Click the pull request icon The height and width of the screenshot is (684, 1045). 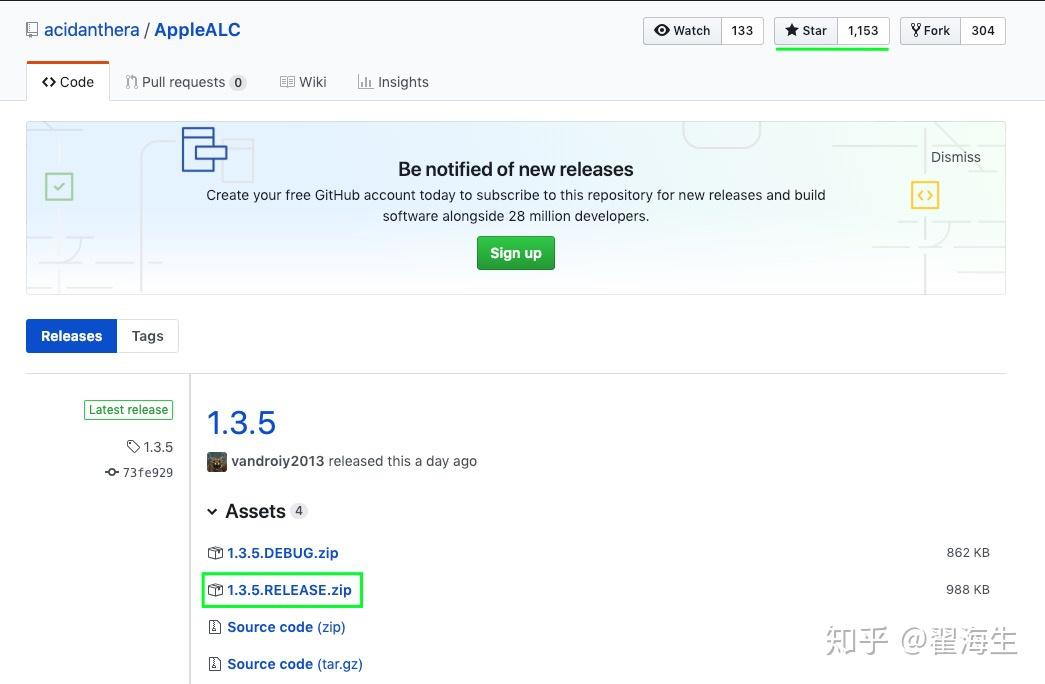(x=131, y=82)
